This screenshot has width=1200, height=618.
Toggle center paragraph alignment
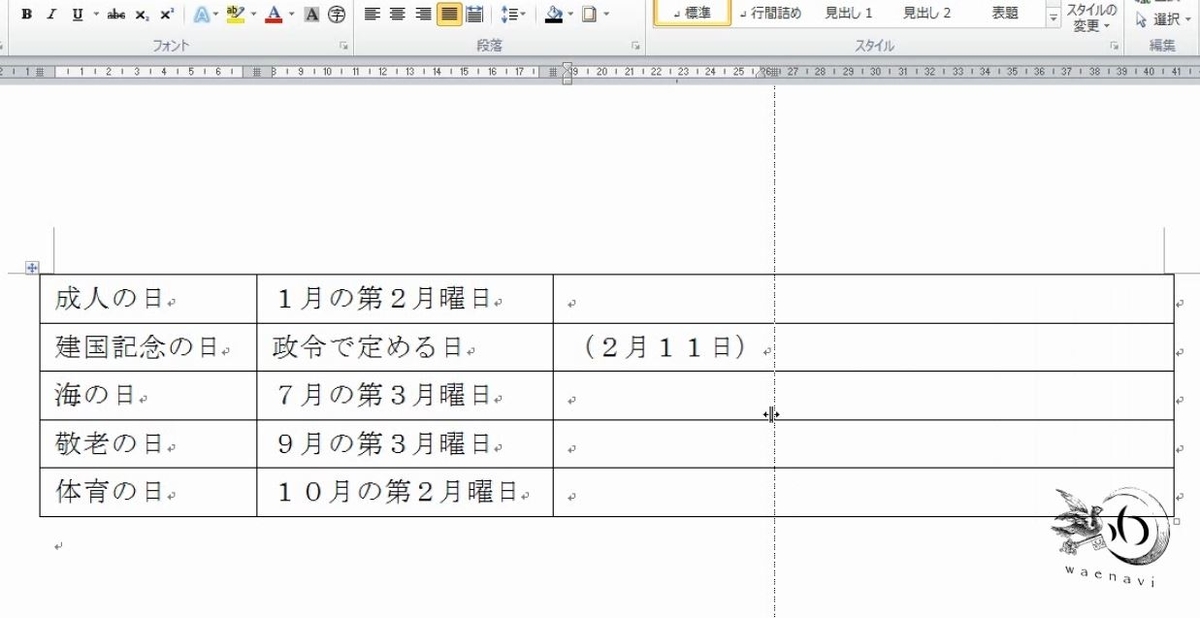pos(397,13)
